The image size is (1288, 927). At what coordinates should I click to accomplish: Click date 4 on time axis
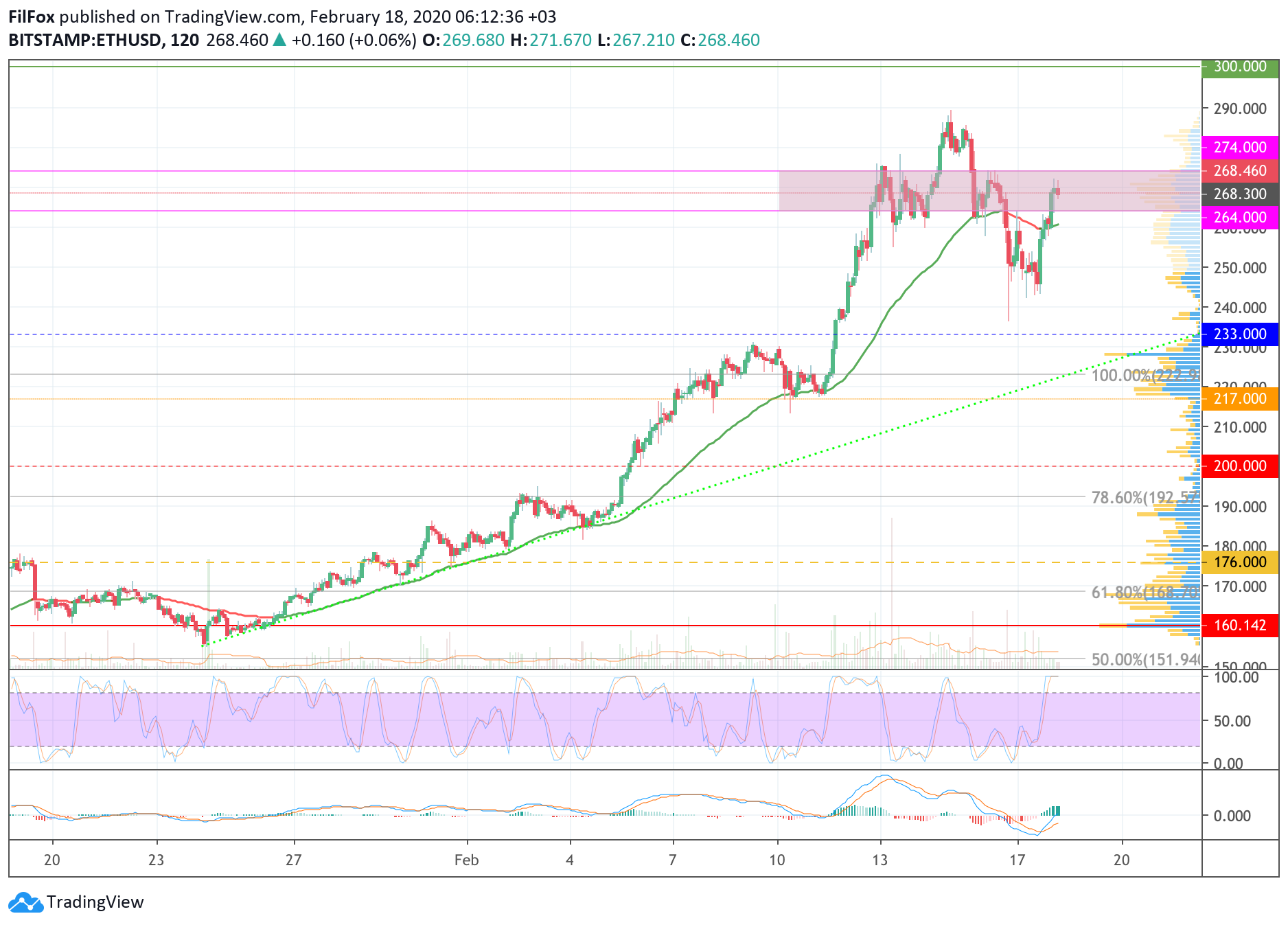coord(570,860)
